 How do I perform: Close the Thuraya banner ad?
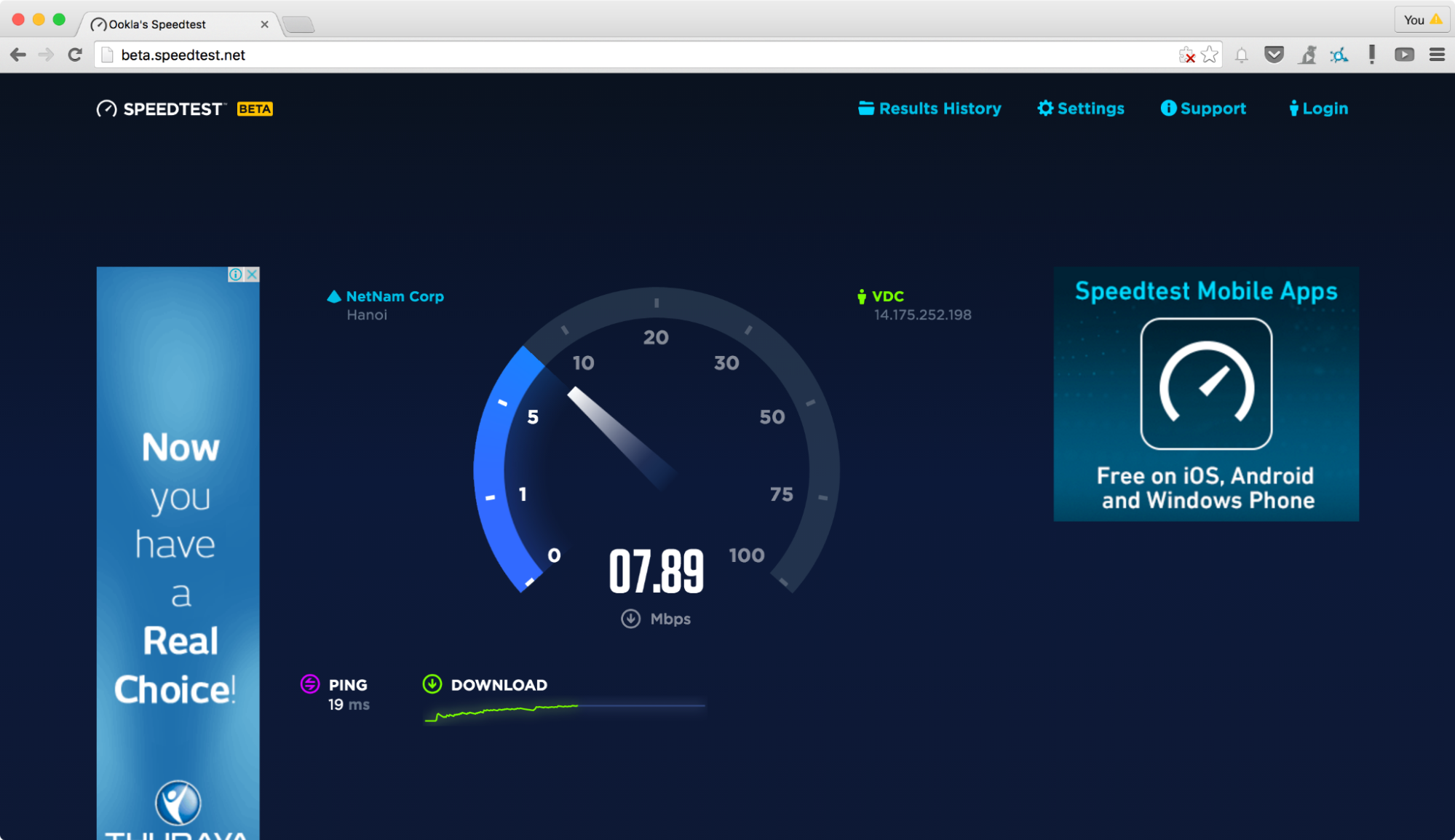(x=252, y=274)
